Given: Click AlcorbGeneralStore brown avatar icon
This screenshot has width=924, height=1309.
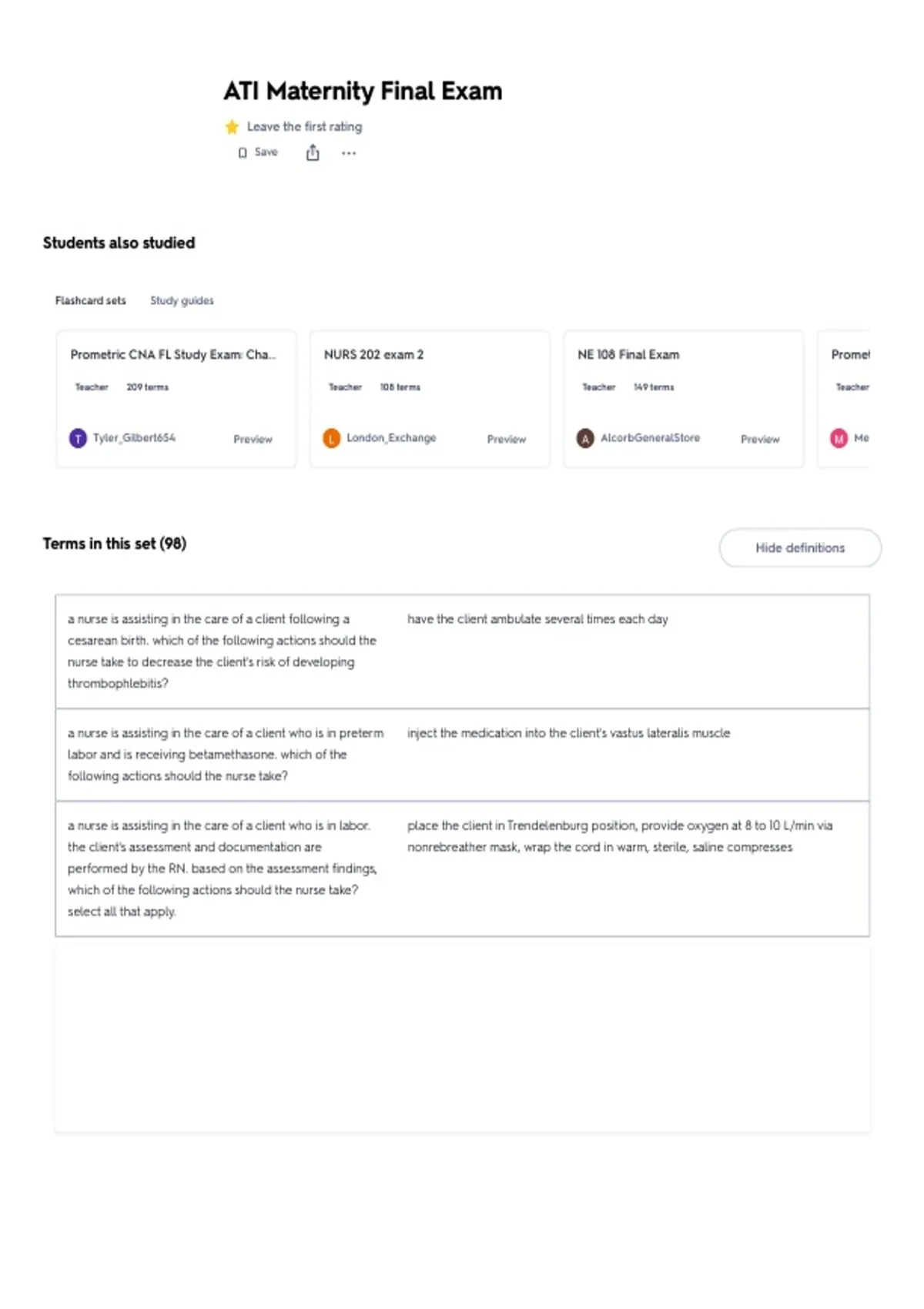Looking at the screenshot, I should pyautogui.click(x=585, y=438).
